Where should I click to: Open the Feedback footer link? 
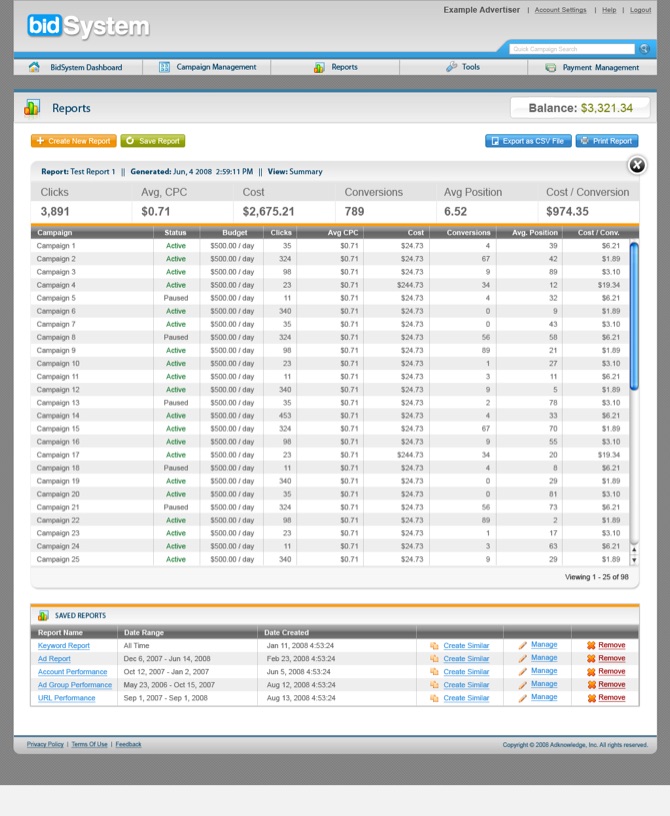pos(129,745)
